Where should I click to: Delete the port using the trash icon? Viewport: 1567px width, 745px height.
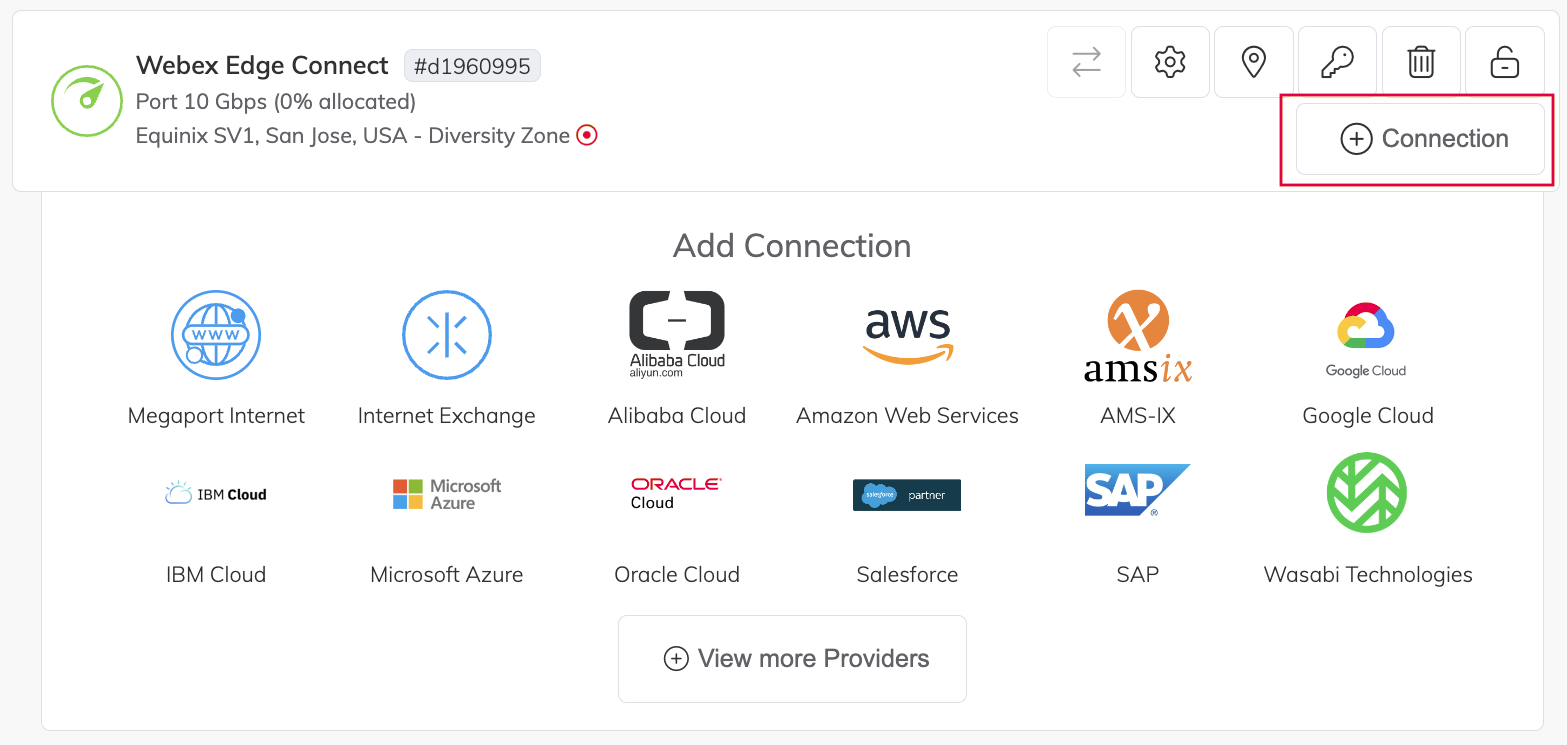tap(1421, 61)
